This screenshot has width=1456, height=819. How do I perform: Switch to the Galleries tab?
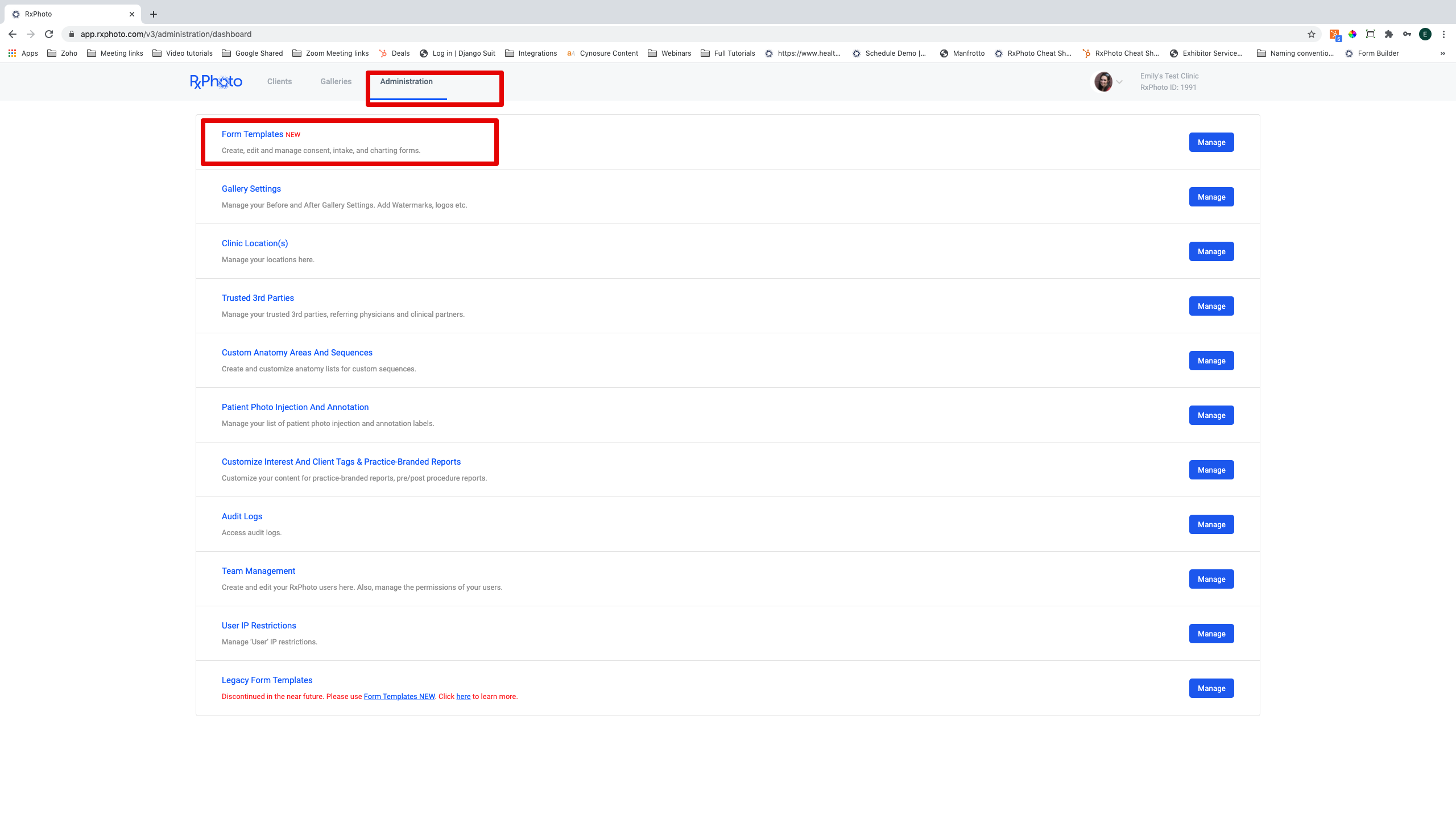[x=336, y=81]
